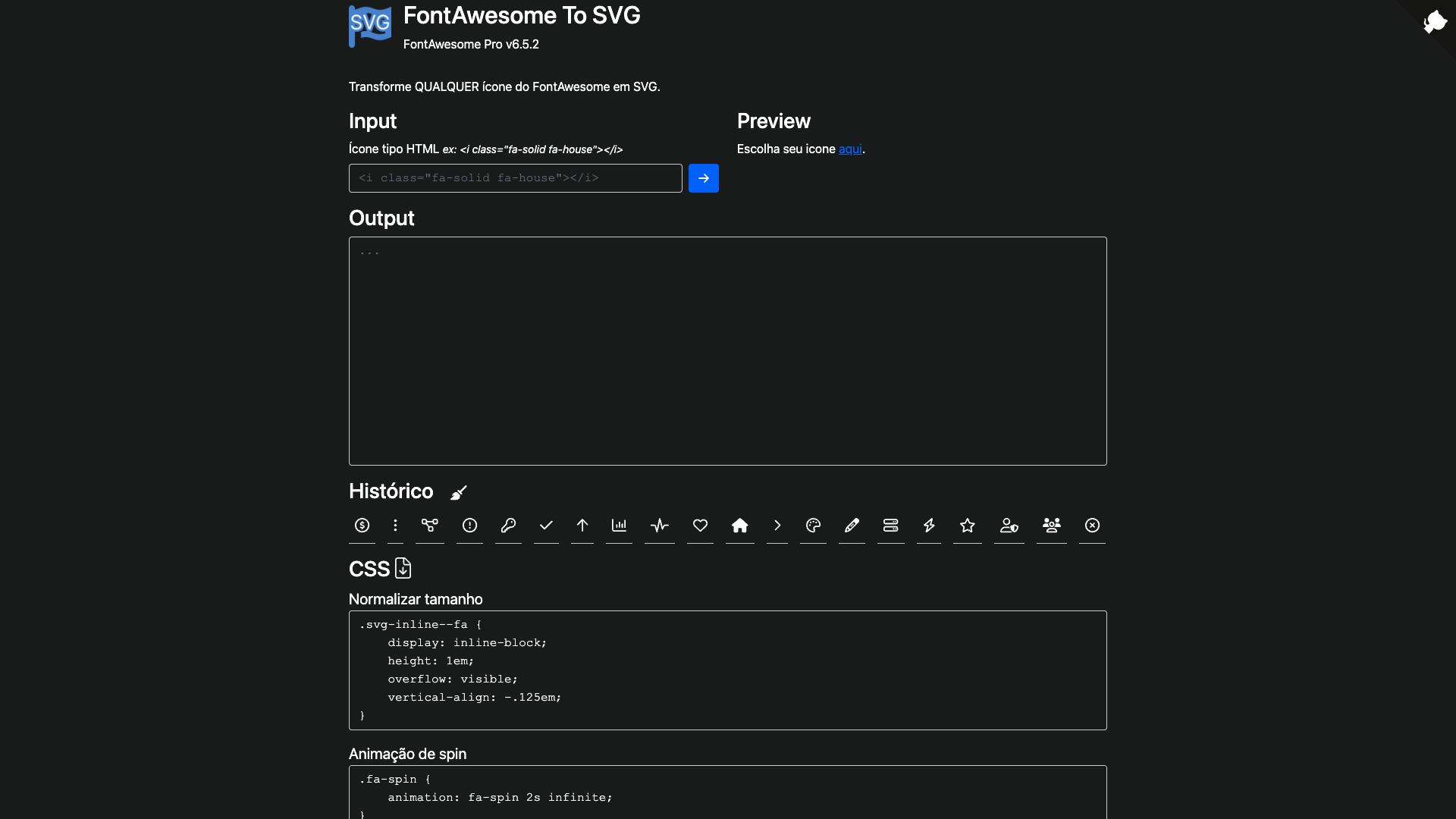The image size is (1456, 819).
Task: Focus the HTML icon input field
Action: pyautogui.click(x=516, y=178)
